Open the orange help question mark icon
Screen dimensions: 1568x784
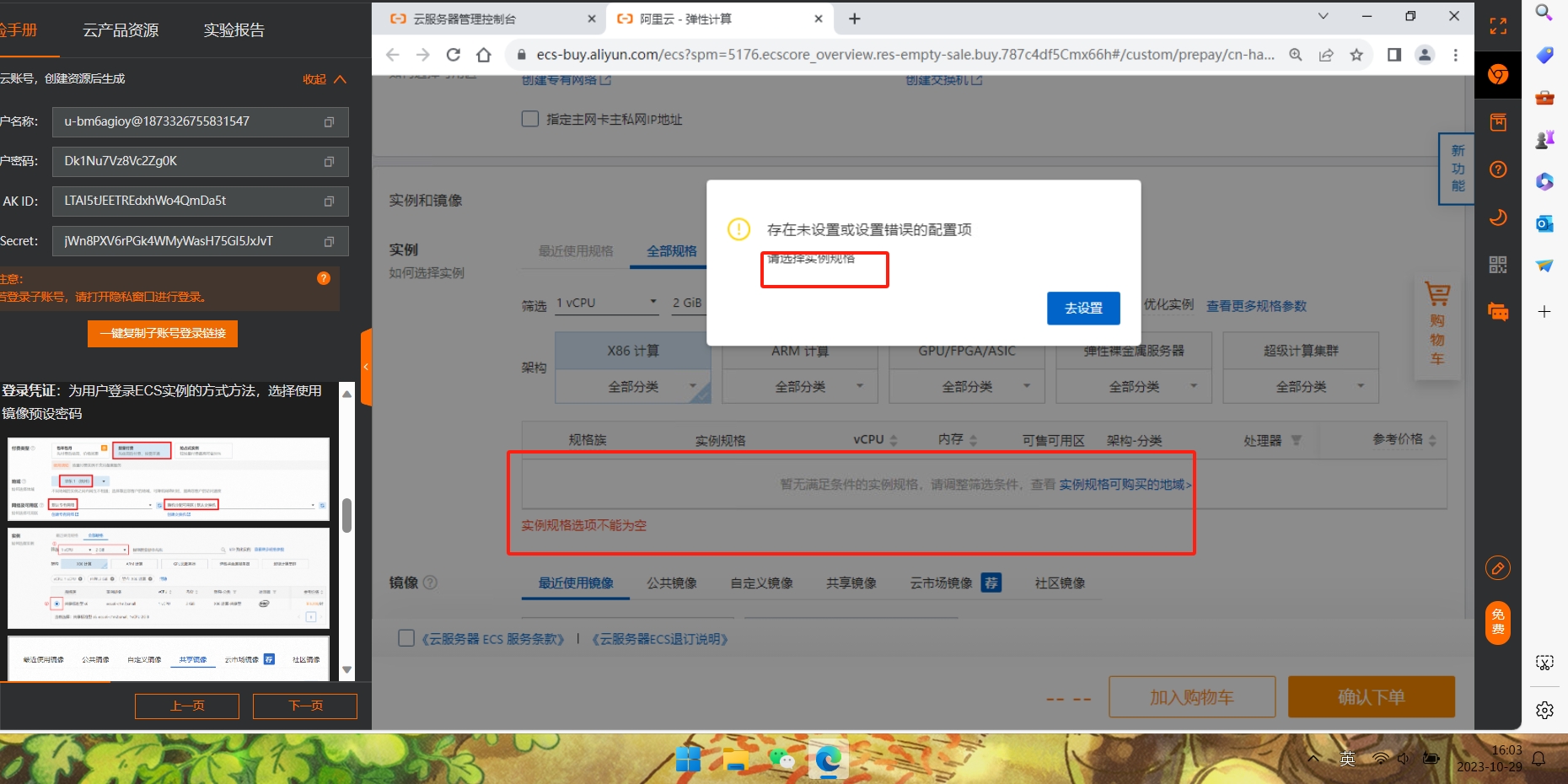324,278
